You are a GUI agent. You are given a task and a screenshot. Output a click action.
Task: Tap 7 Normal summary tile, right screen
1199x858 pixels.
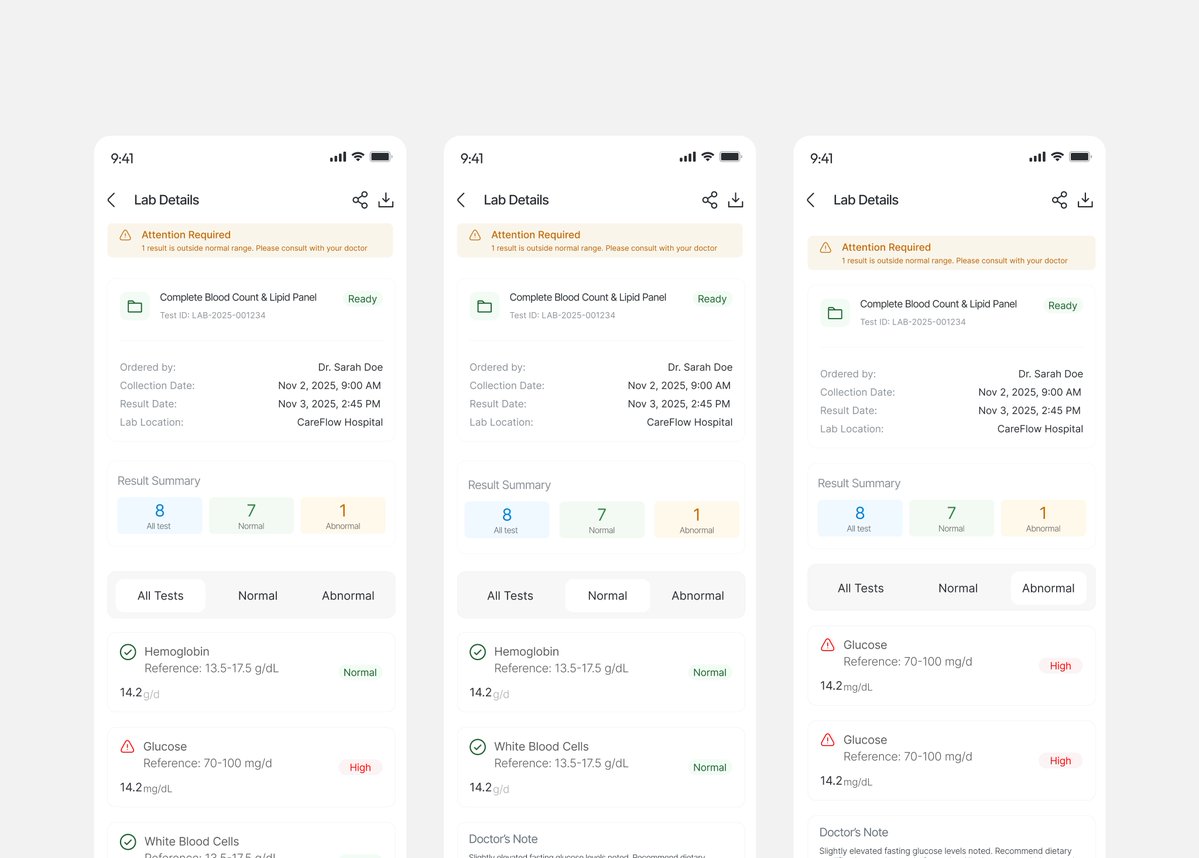click(951, 518)
